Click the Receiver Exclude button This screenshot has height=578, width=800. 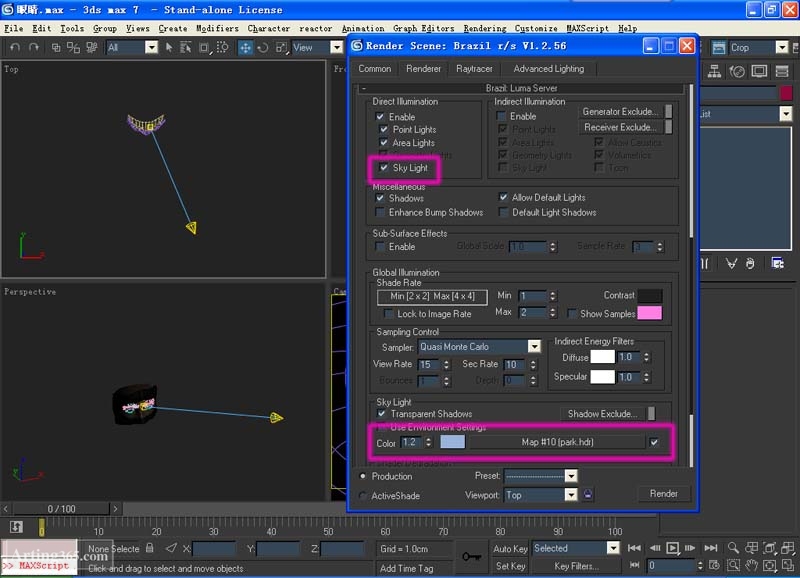point(620,127)
